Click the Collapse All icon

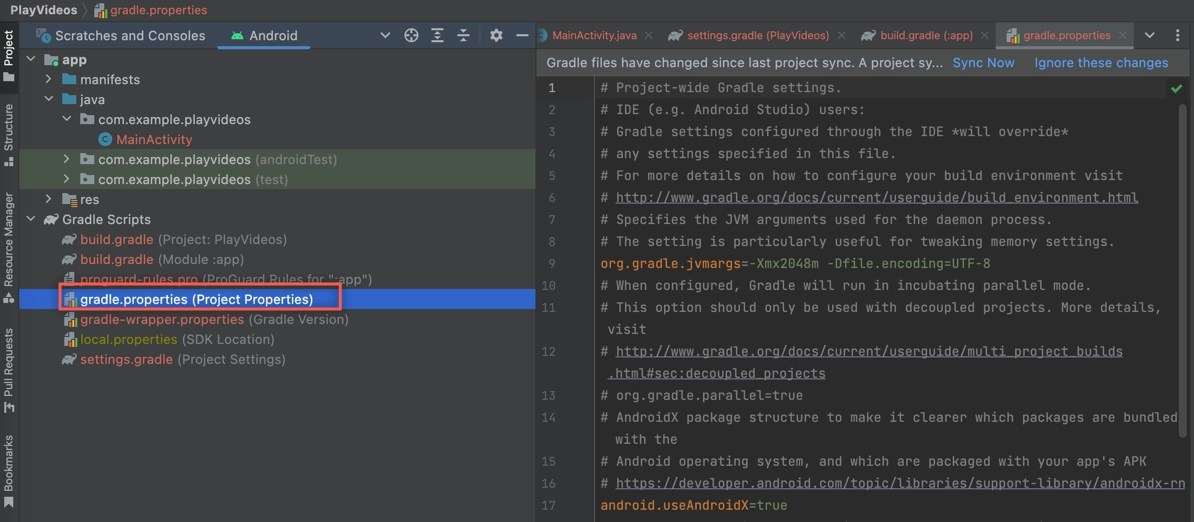463,35
